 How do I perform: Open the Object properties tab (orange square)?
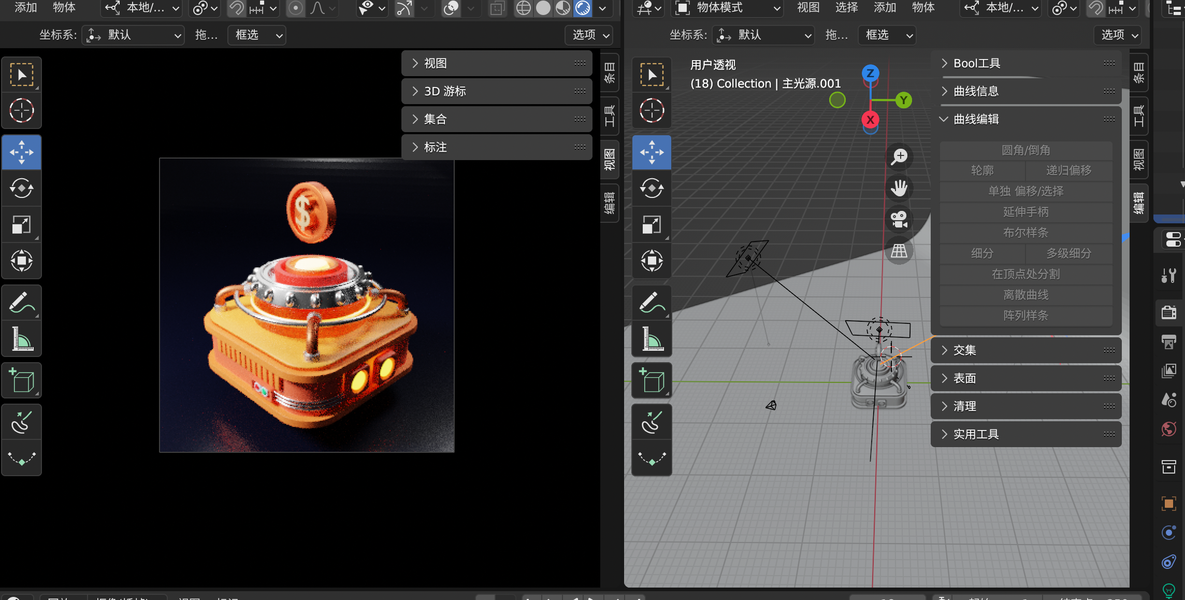pyautogui.click(x=1169, y=503)
